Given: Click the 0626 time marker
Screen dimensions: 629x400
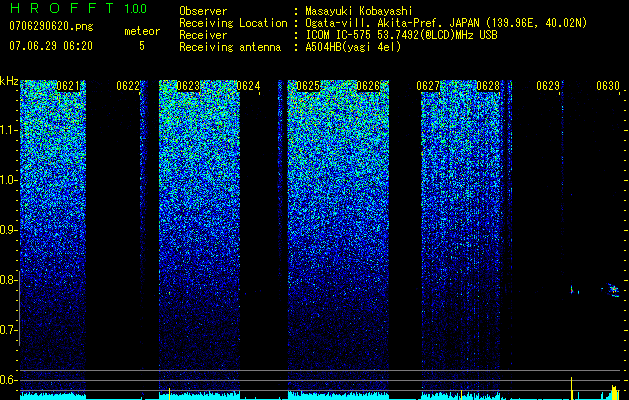Looking at the screenshot, I should click(x=368, y=86).
